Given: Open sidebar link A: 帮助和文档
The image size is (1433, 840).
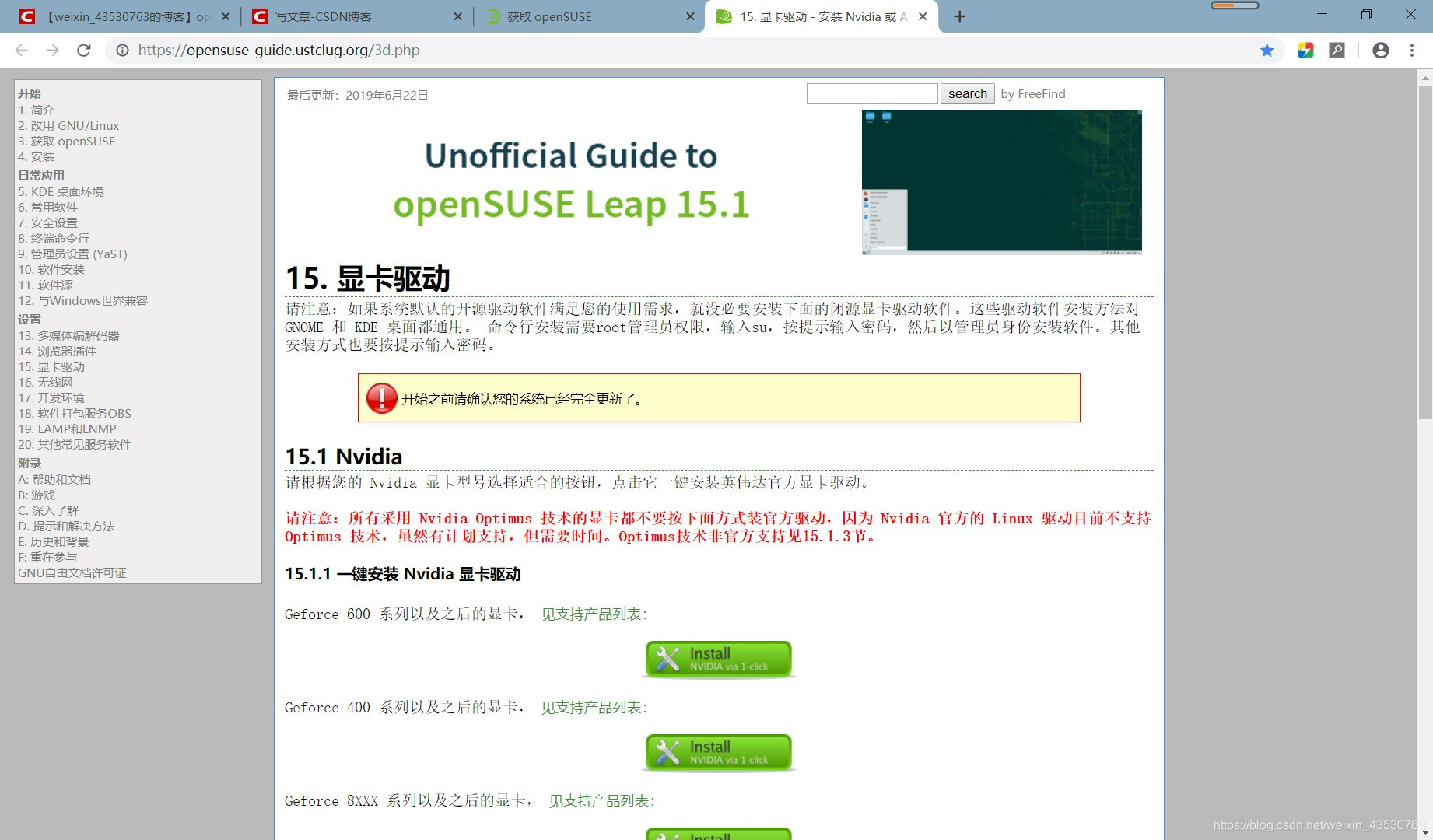Looking at the screenshot, I should pyautogui.click(x=54, y=480).
